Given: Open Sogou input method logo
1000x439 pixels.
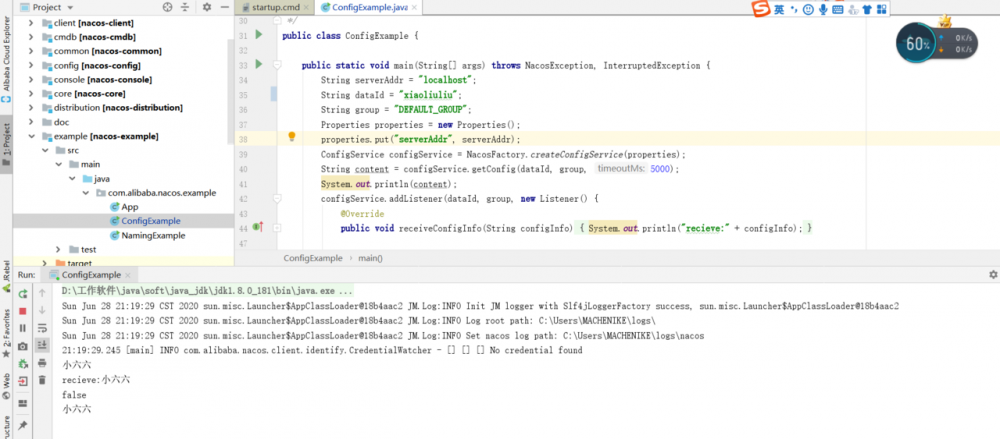Looking at the screenshot, I should (760, 9).
